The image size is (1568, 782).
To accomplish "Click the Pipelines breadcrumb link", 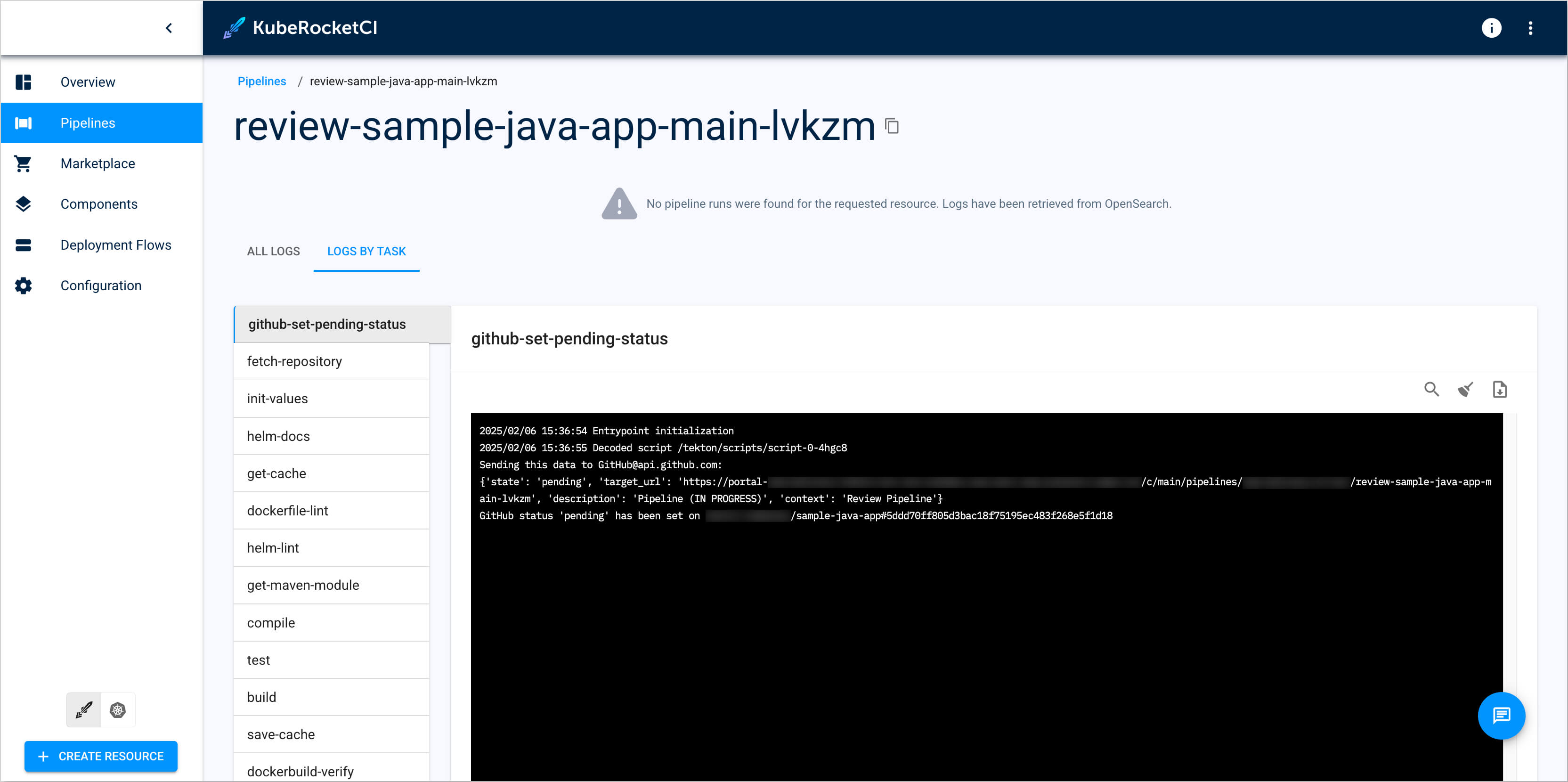I will pos(261,81).
